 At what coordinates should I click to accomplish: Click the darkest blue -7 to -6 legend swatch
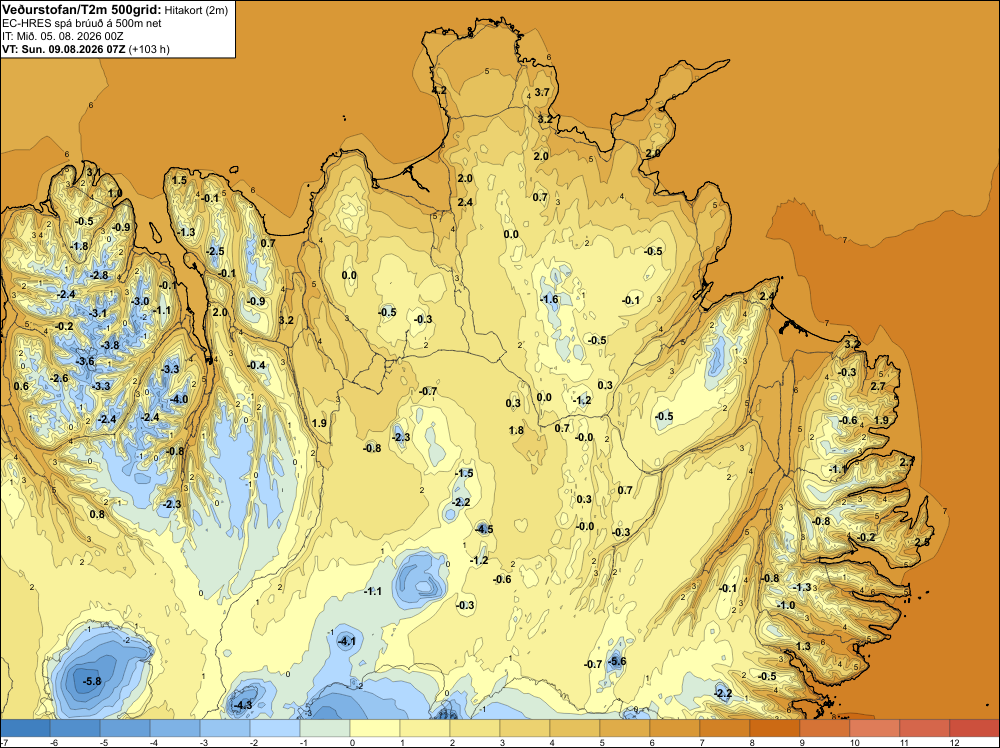(x=25, y=728)
